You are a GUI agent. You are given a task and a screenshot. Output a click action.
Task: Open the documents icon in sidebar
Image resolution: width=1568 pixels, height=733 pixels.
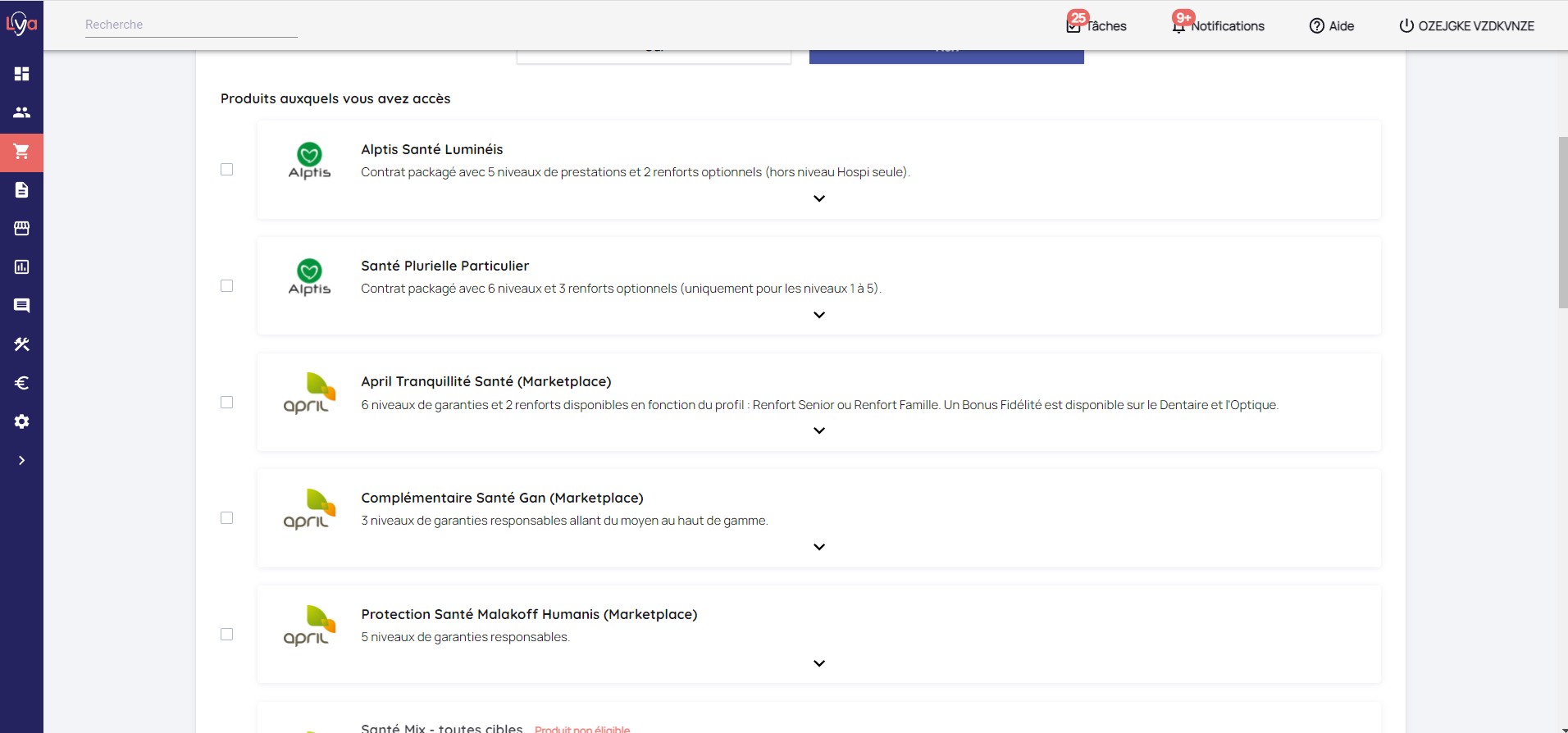point(21,190)
